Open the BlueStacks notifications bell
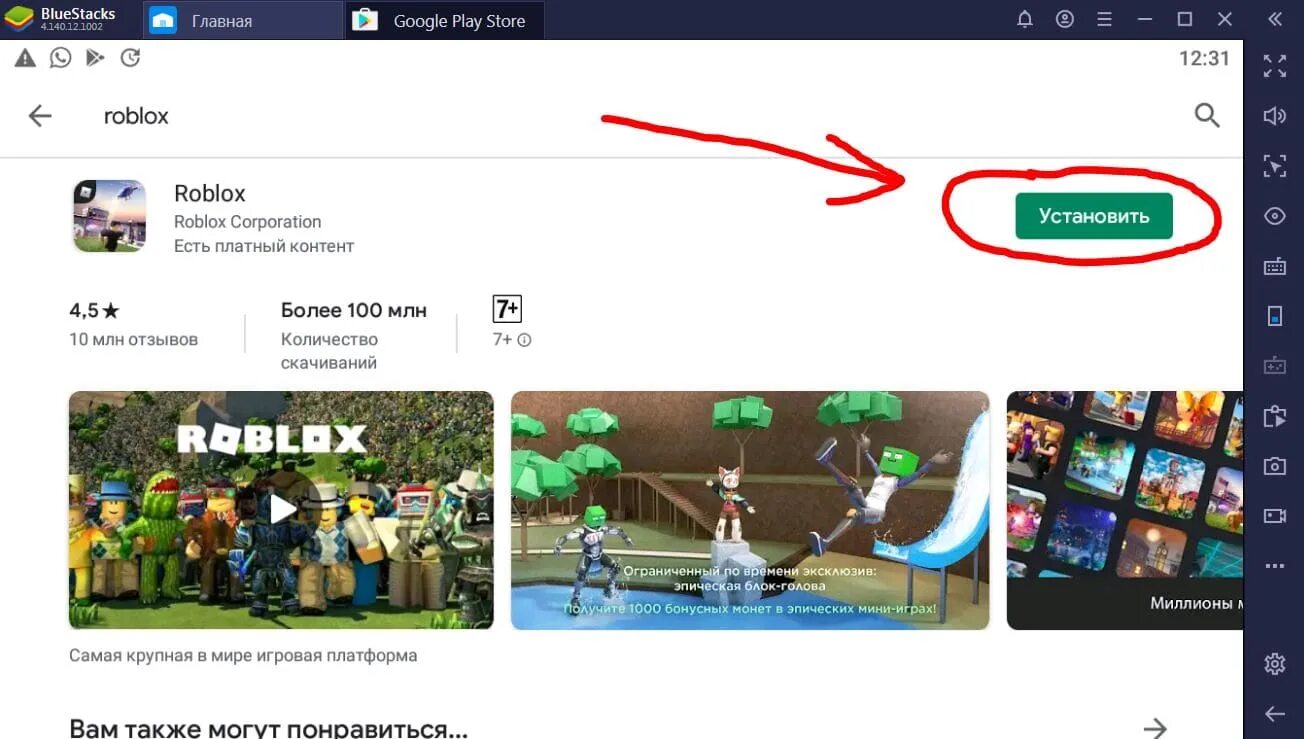1304x739 pixels. [1024, 20]
